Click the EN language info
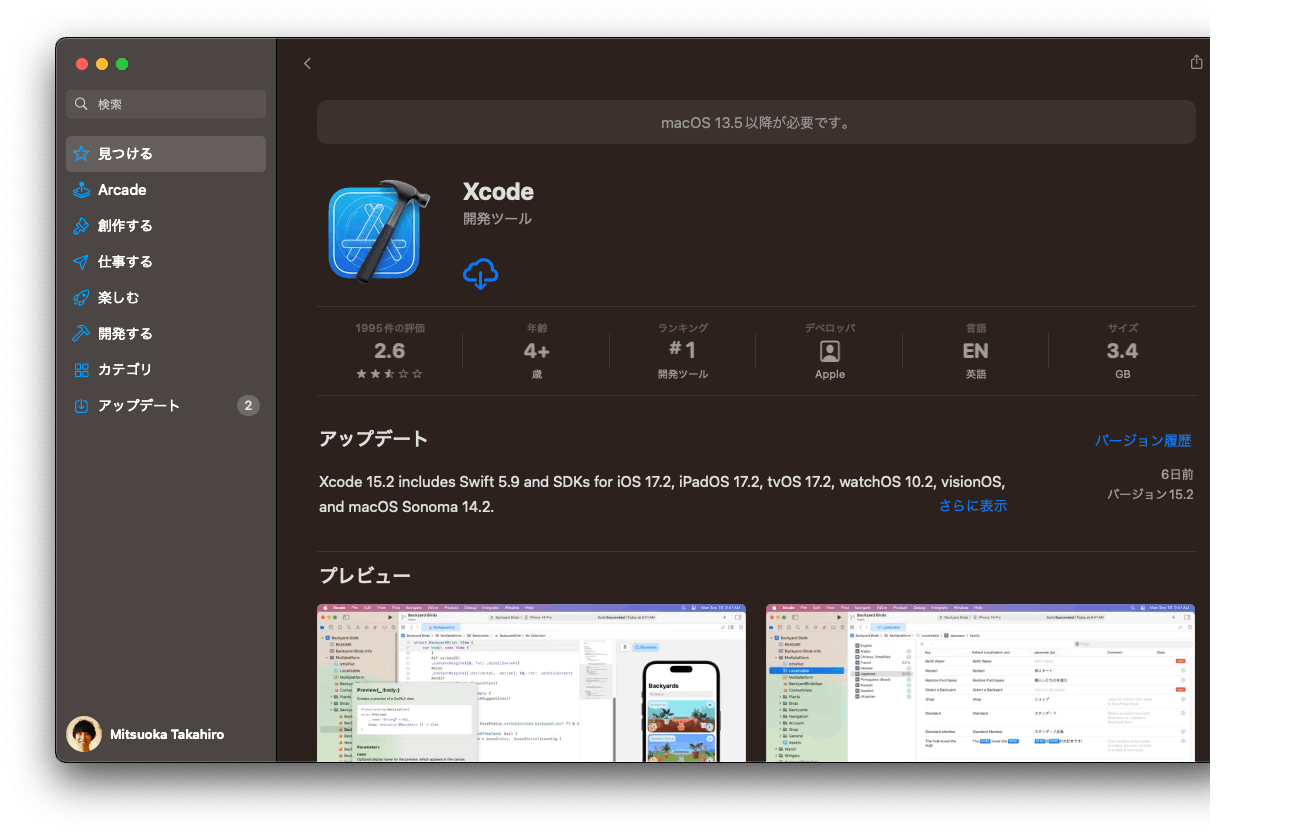 [x=975, y=351]
